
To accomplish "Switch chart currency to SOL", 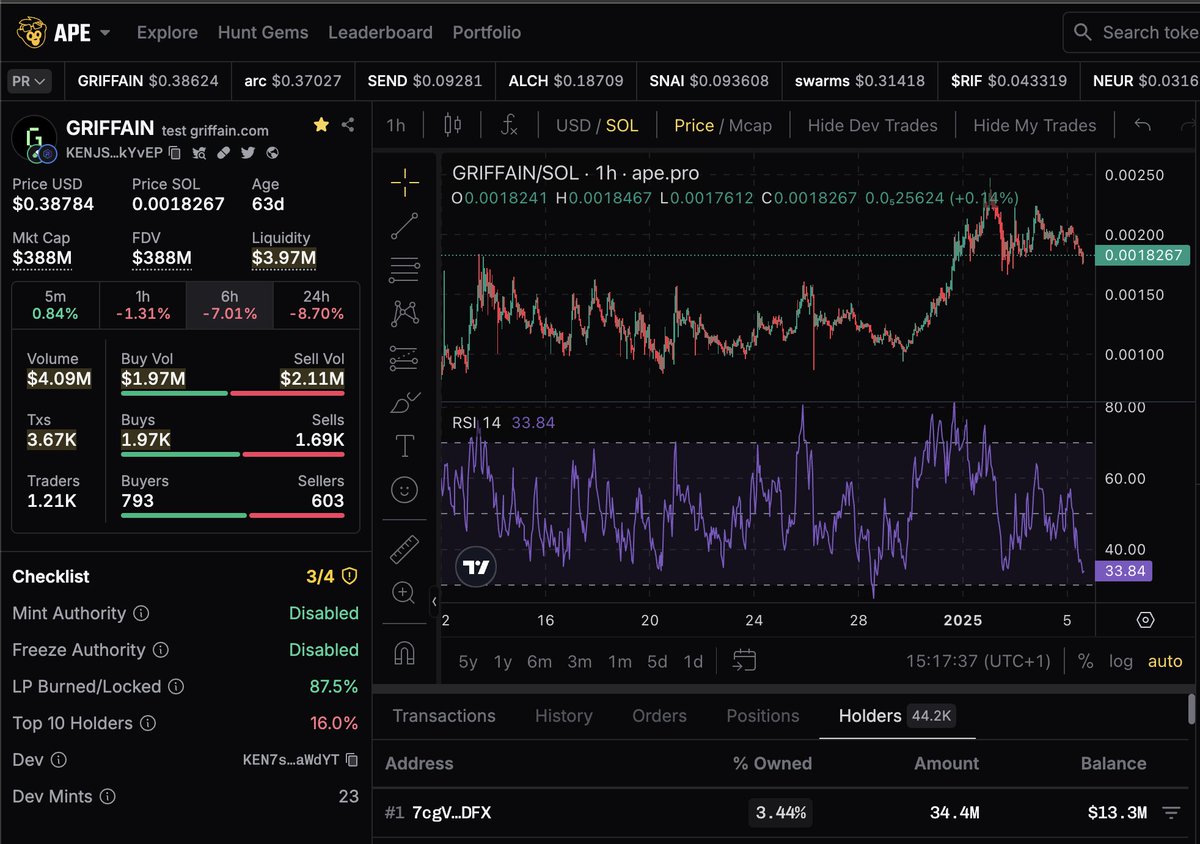I will click(x=621, y=125).
